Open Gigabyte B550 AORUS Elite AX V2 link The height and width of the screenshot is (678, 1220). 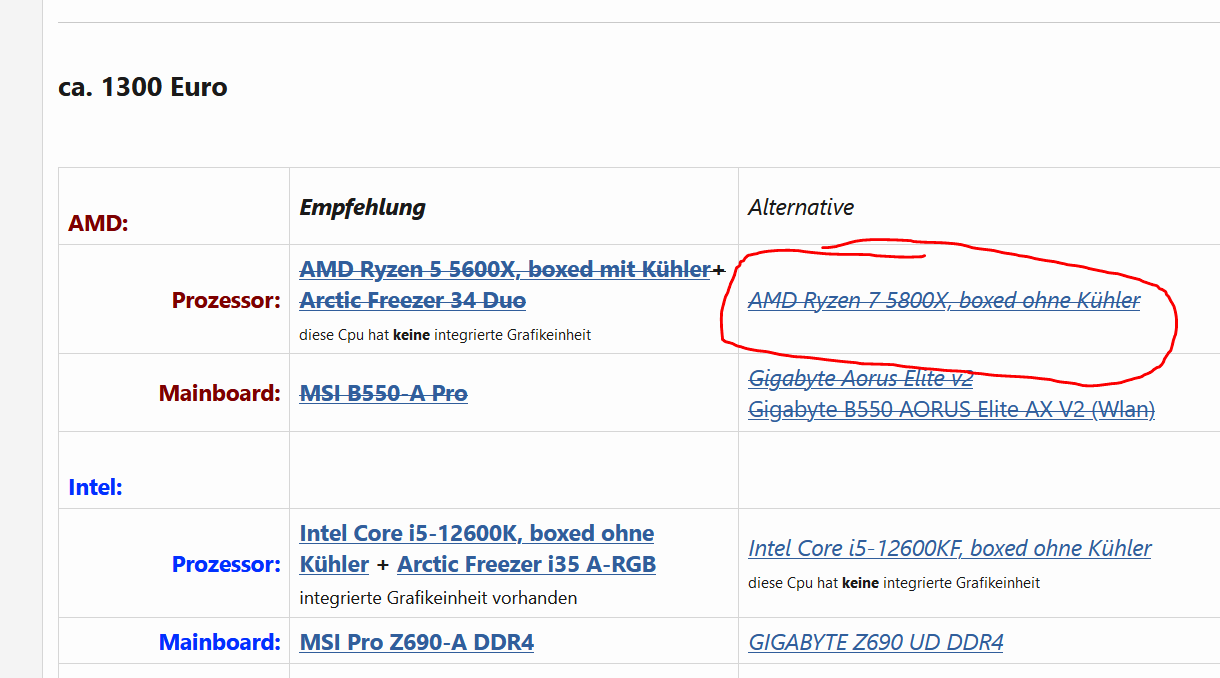(952, 409)
